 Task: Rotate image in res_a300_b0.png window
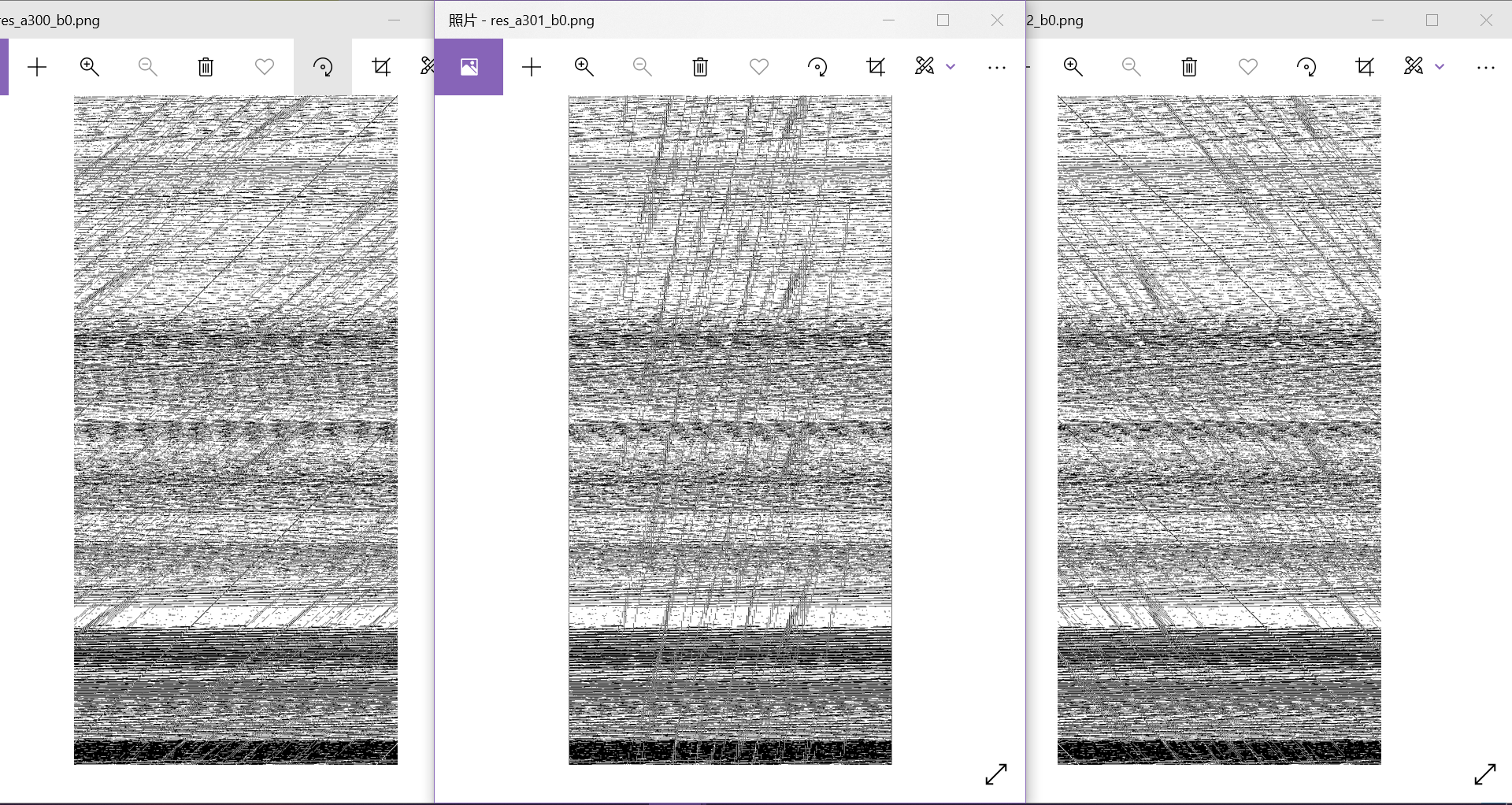323,67
